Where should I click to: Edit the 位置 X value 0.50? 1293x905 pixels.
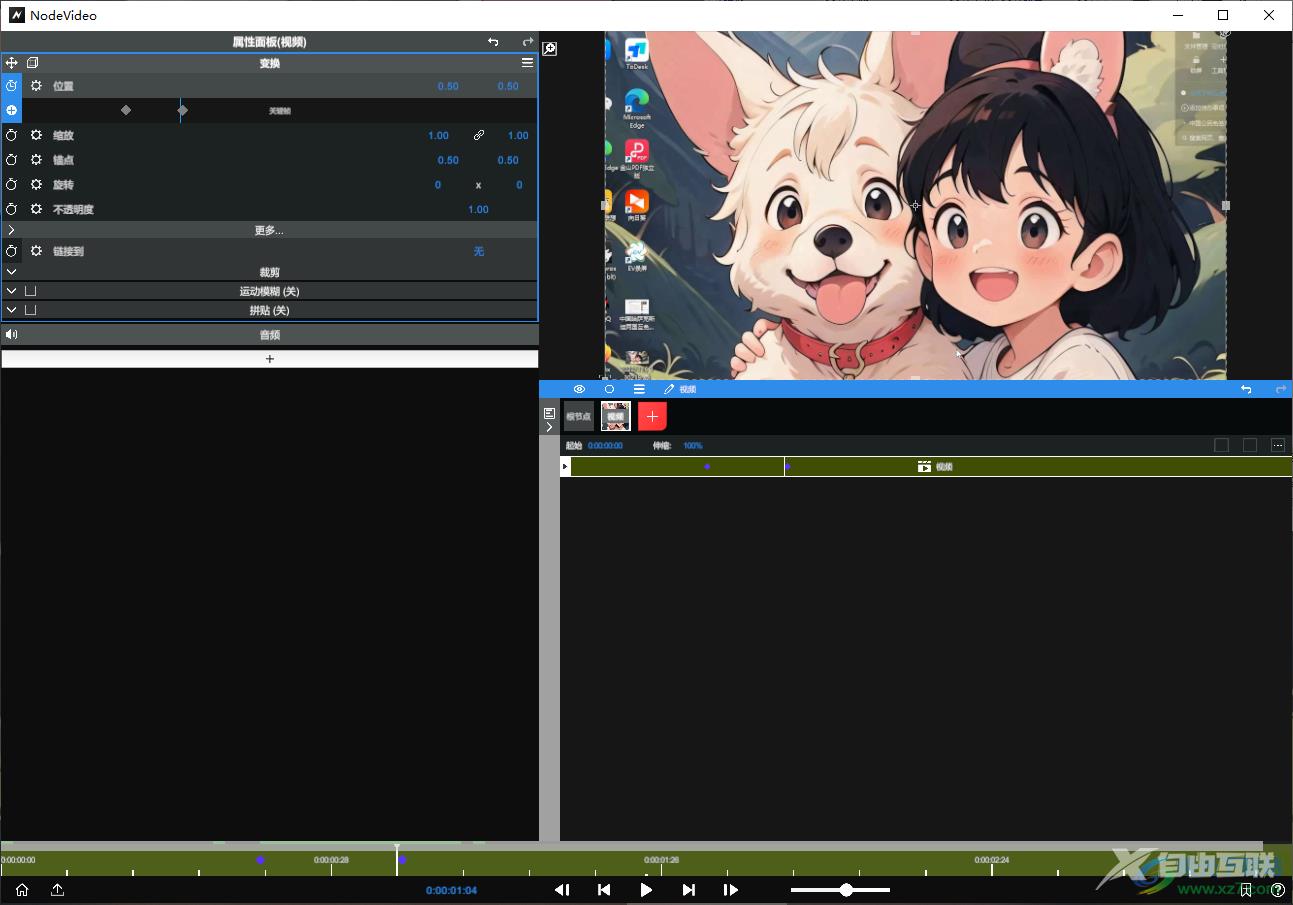[448, 86]
